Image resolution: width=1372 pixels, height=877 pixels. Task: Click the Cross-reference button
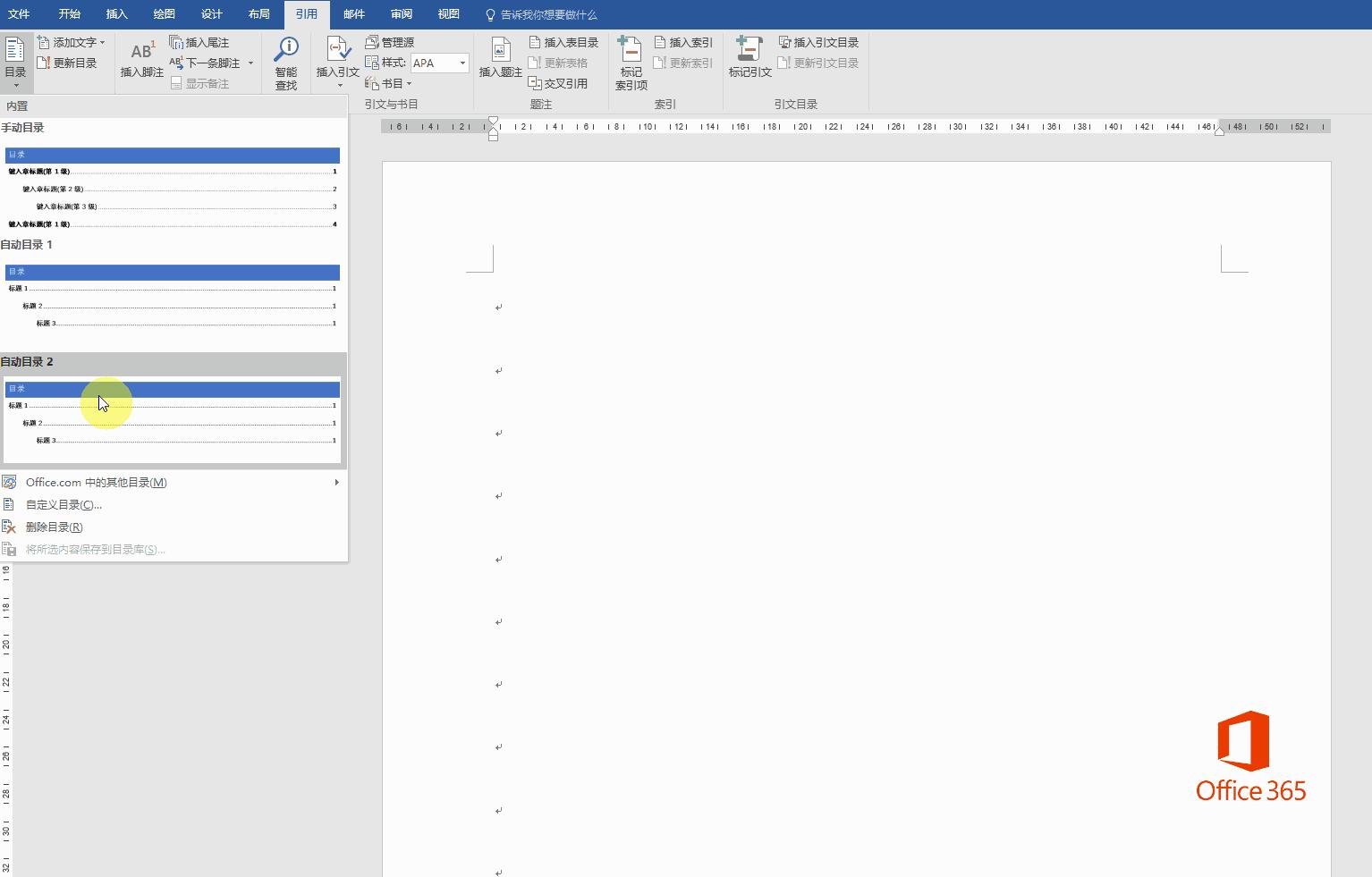558,83
